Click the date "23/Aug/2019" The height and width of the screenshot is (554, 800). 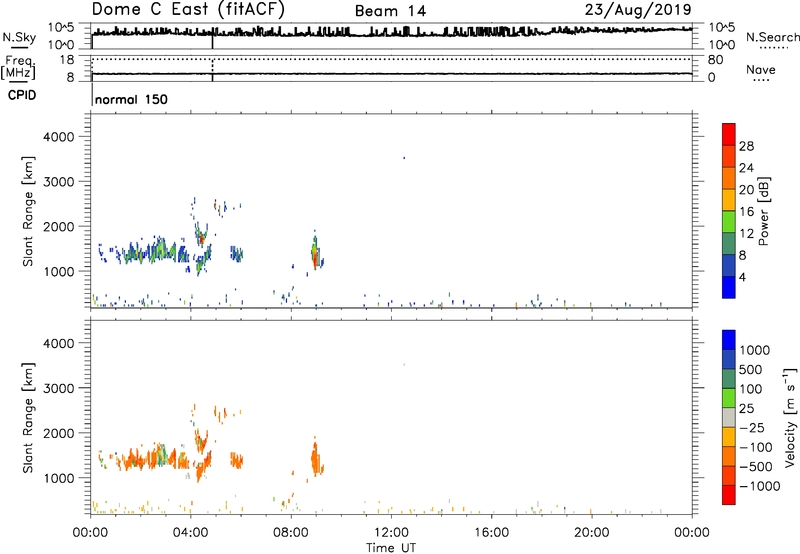pos(638,10)
